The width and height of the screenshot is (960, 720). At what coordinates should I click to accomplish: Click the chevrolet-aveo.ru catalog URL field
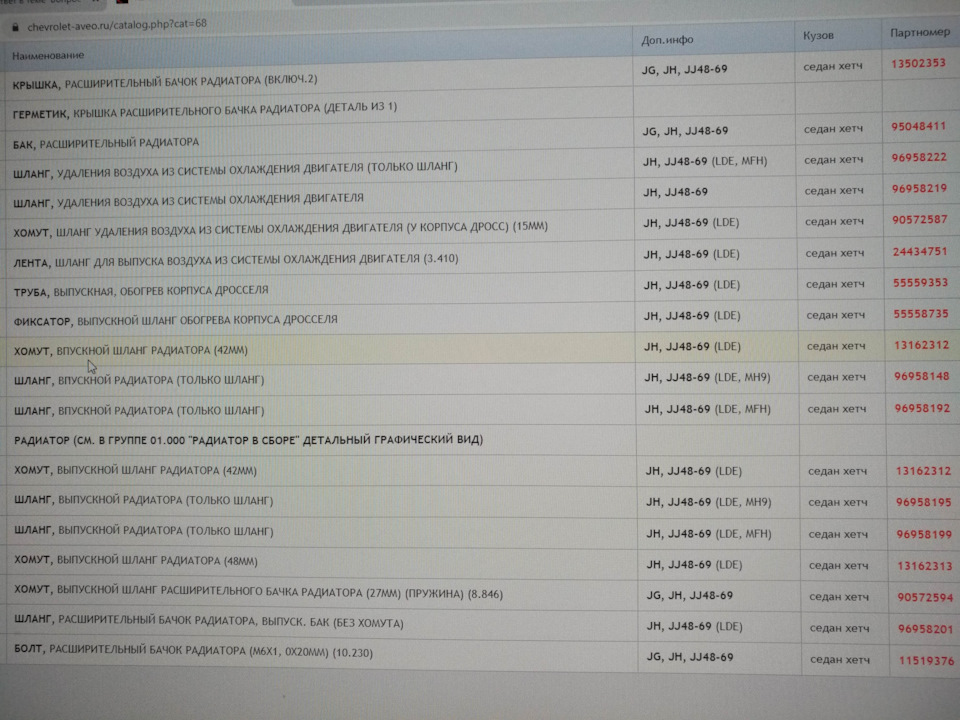pos(117,25)
